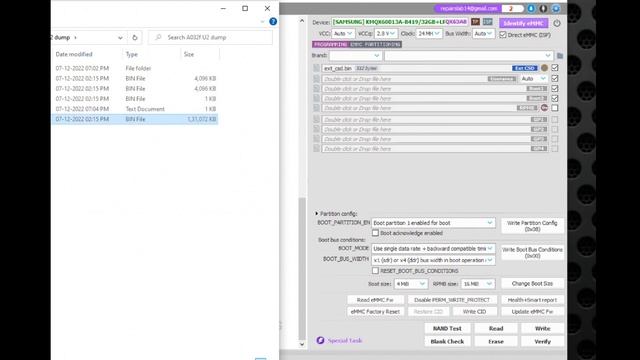This screenshot has height=360, width=640.
Task: Expand the Partition config section arrow
Action: [x=316, y=213]
